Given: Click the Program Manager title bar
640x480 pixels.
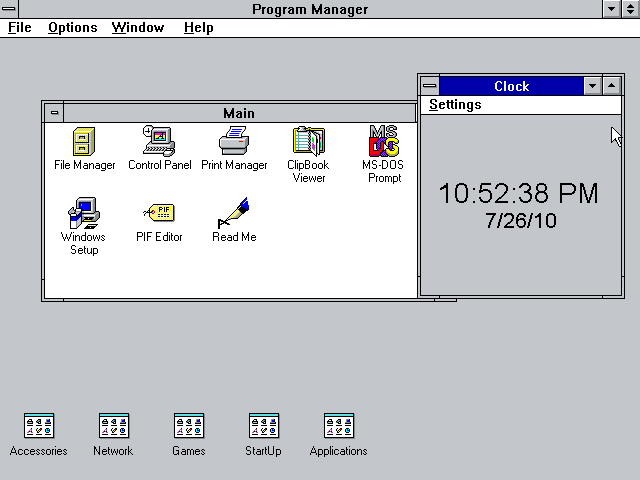Looking at the screenshot, I should 310,9.
